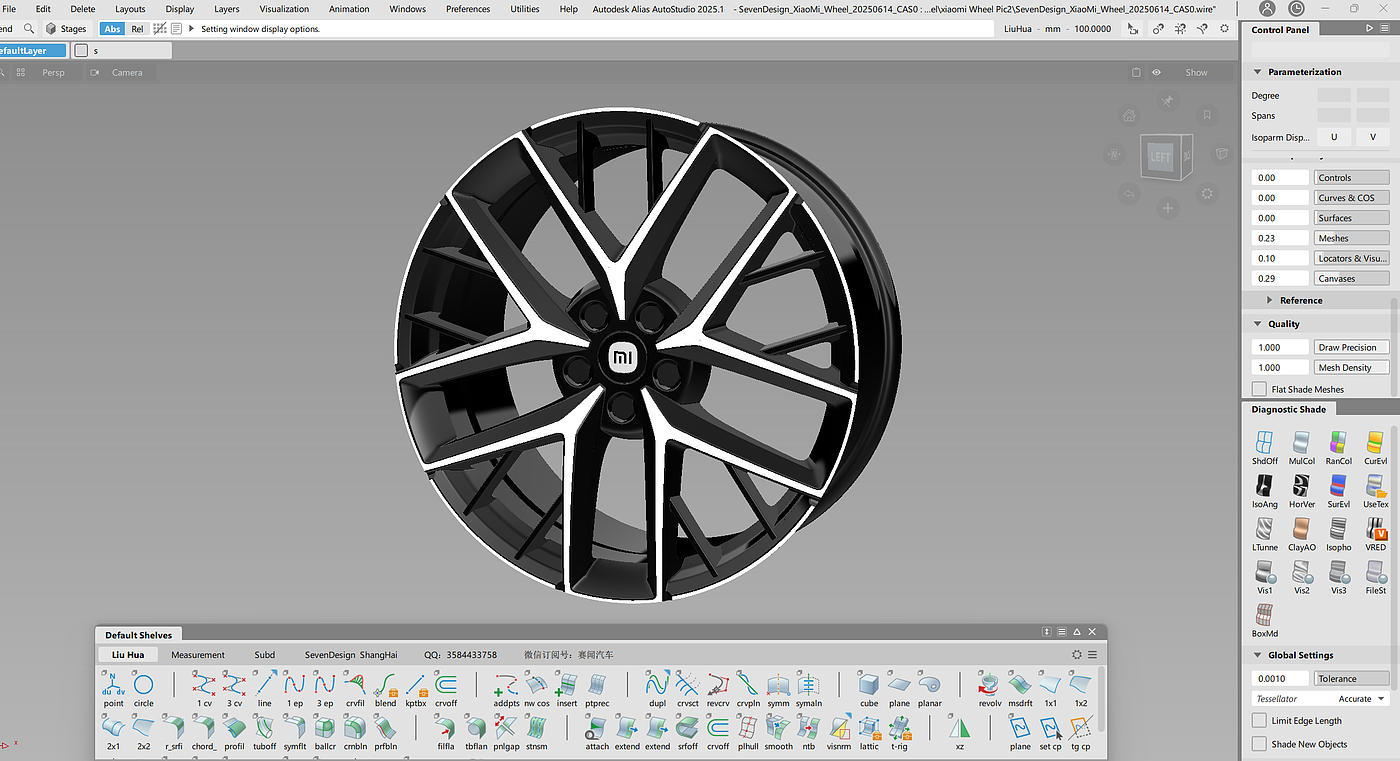The height and width of the screenshot is (761, 1400).
Task: Enable Flat Shade Meshes checkbox
Action: pyautogui.click(x=1259, y=389)
